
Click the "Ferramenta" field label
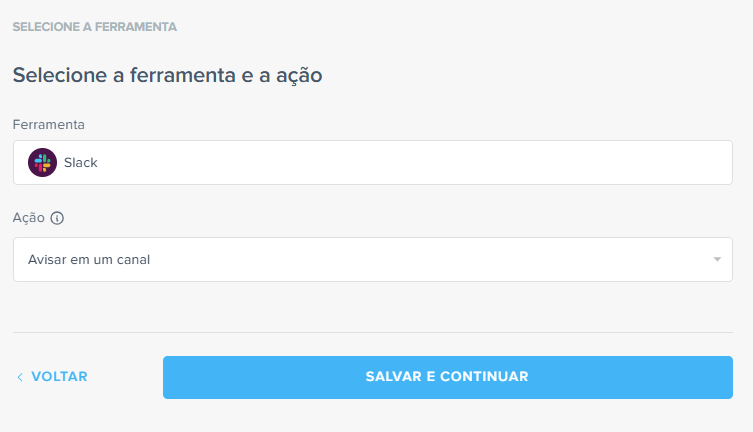(x=49, y=124)
